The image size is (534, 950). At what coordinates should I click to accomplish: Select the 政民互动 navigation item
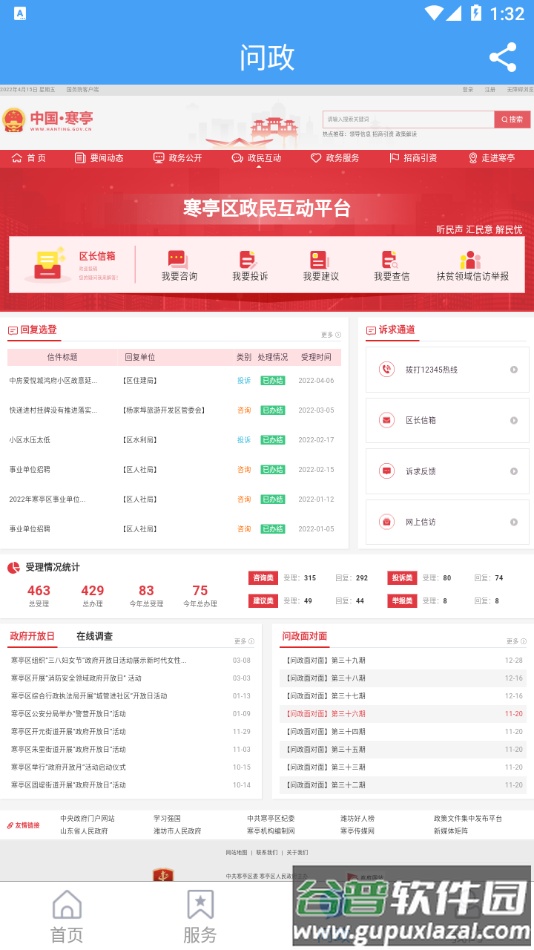pos(256,158)
